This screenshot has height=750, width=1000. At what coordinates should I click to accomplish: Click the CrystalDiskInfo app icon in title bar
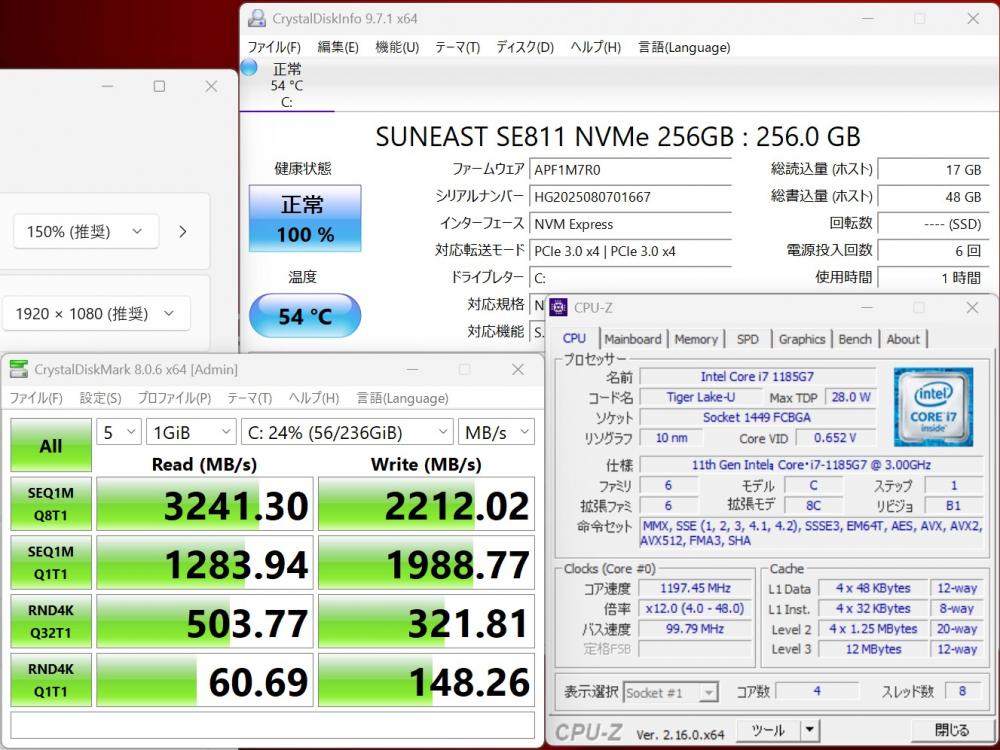pos(257,18)
